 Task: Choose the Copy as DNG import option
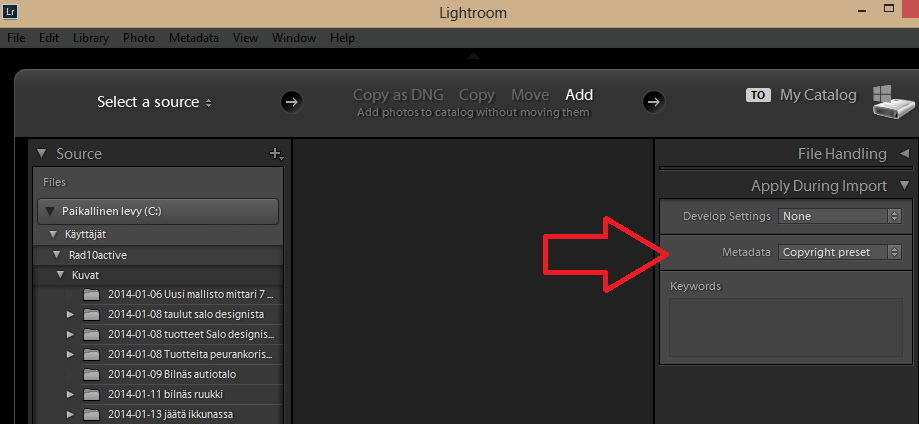[398, 95]
